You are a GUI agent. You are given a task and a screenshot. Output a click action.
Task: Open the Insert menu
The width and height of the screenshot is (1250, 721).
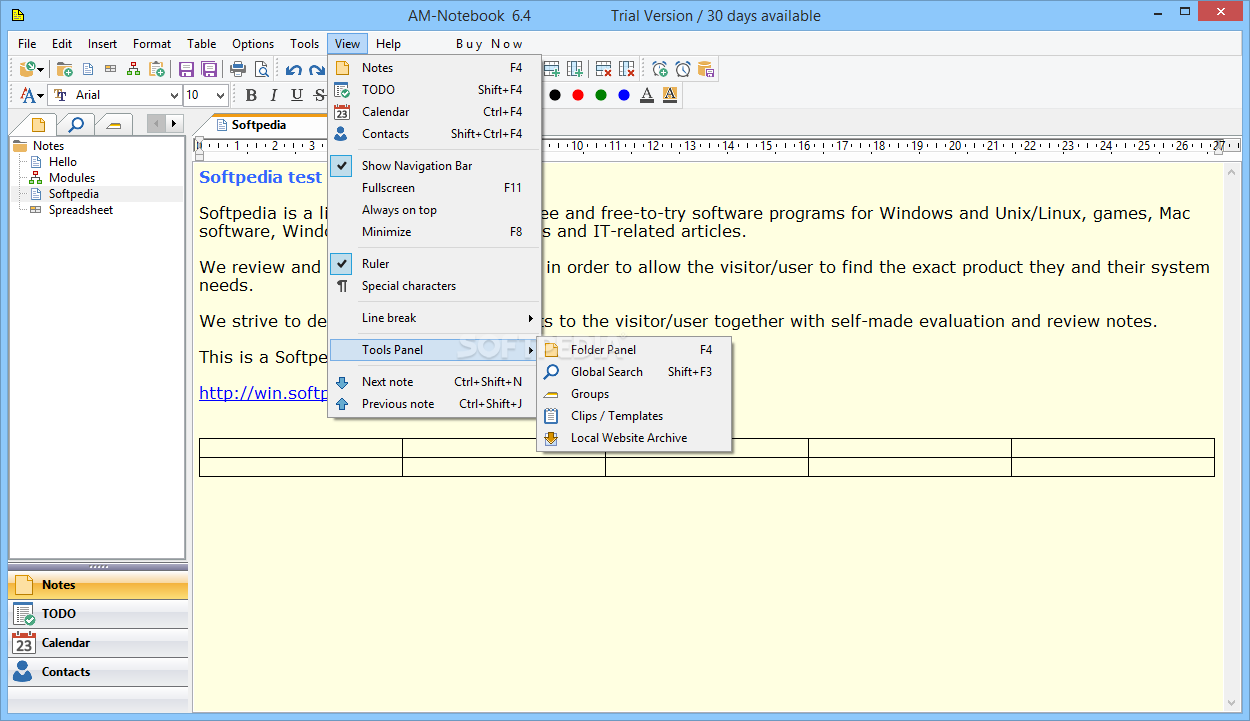(x=102, y=44)
